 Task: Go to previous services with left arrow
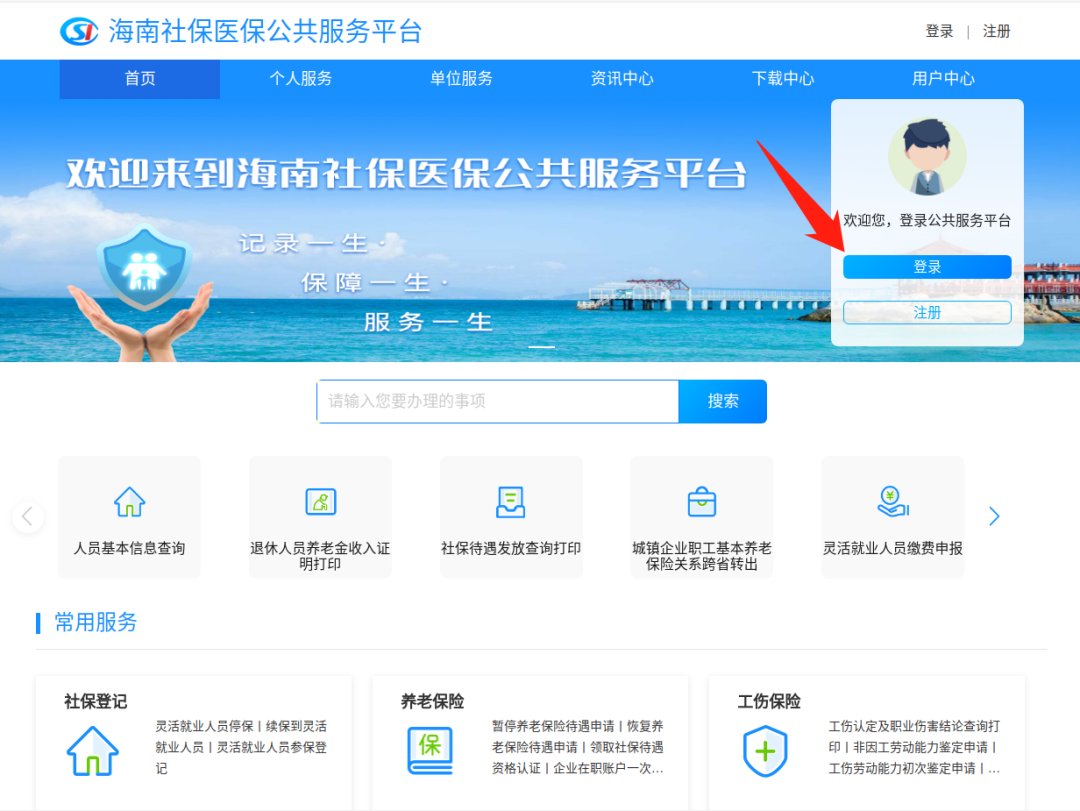(27, 516)
